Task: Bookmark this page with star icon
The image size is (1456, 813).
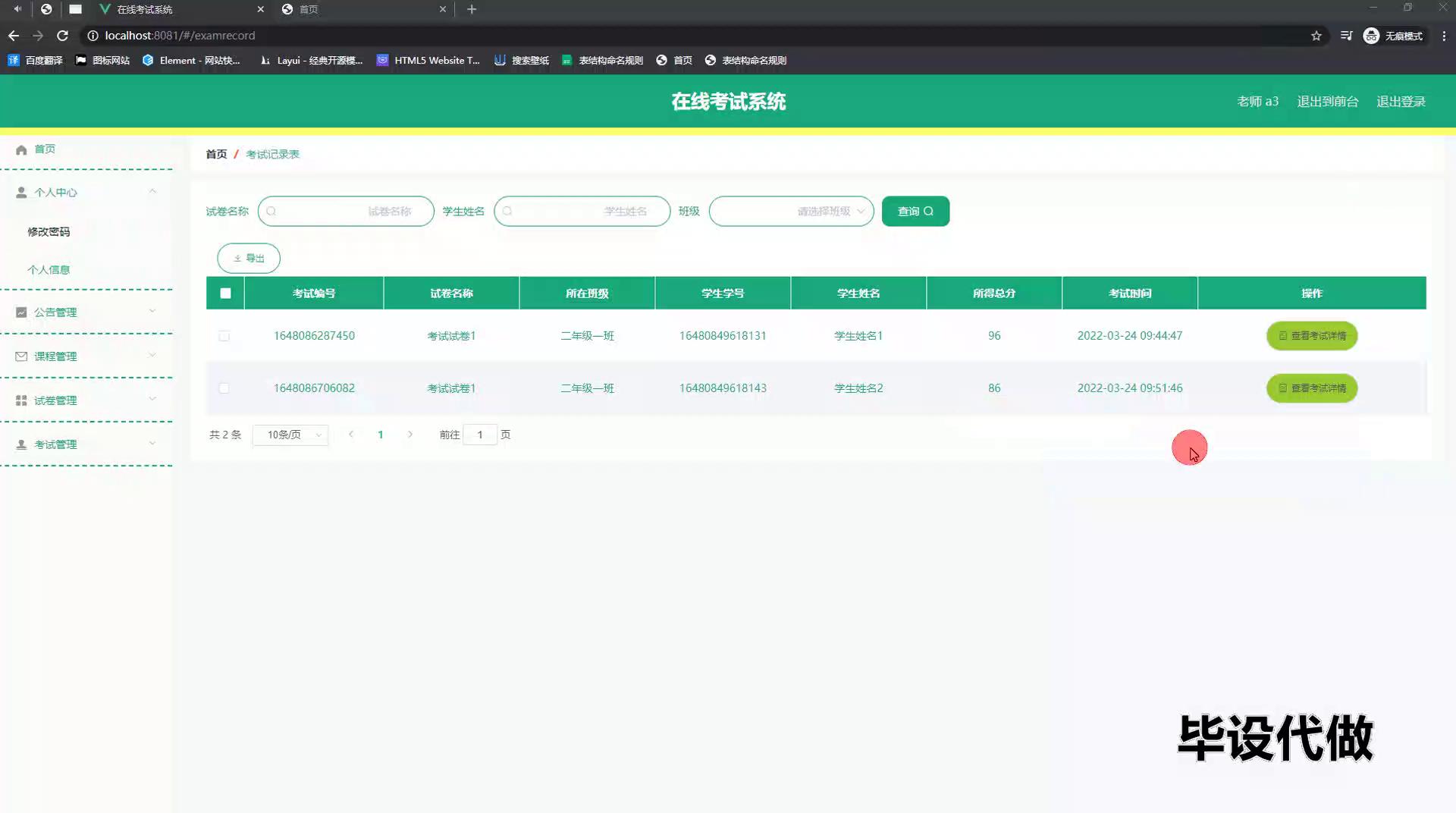Action: pos(1316,36)
